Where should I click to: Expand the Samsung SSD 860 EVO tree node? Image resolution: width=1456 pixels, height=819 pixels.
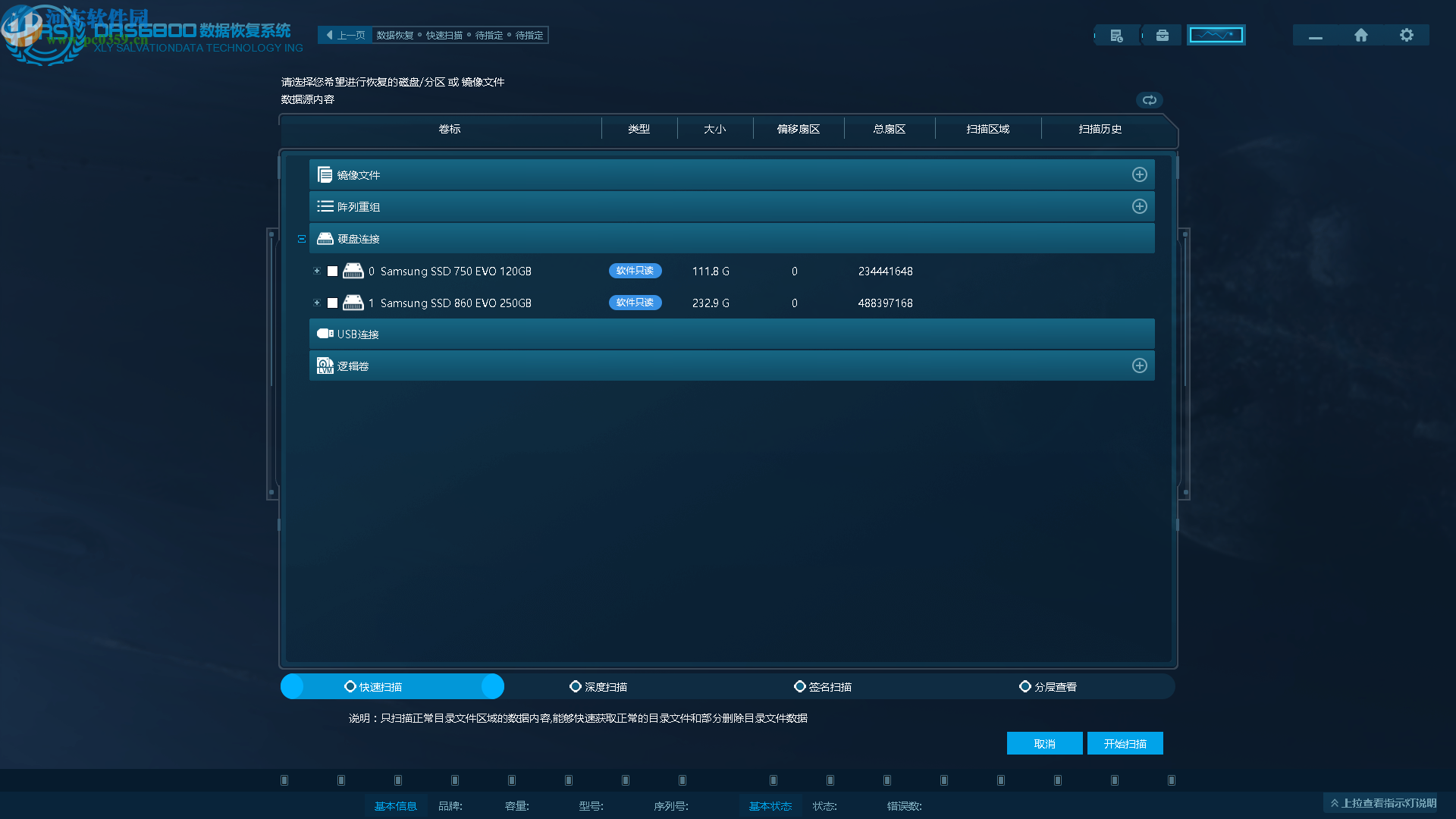[317, 303]
